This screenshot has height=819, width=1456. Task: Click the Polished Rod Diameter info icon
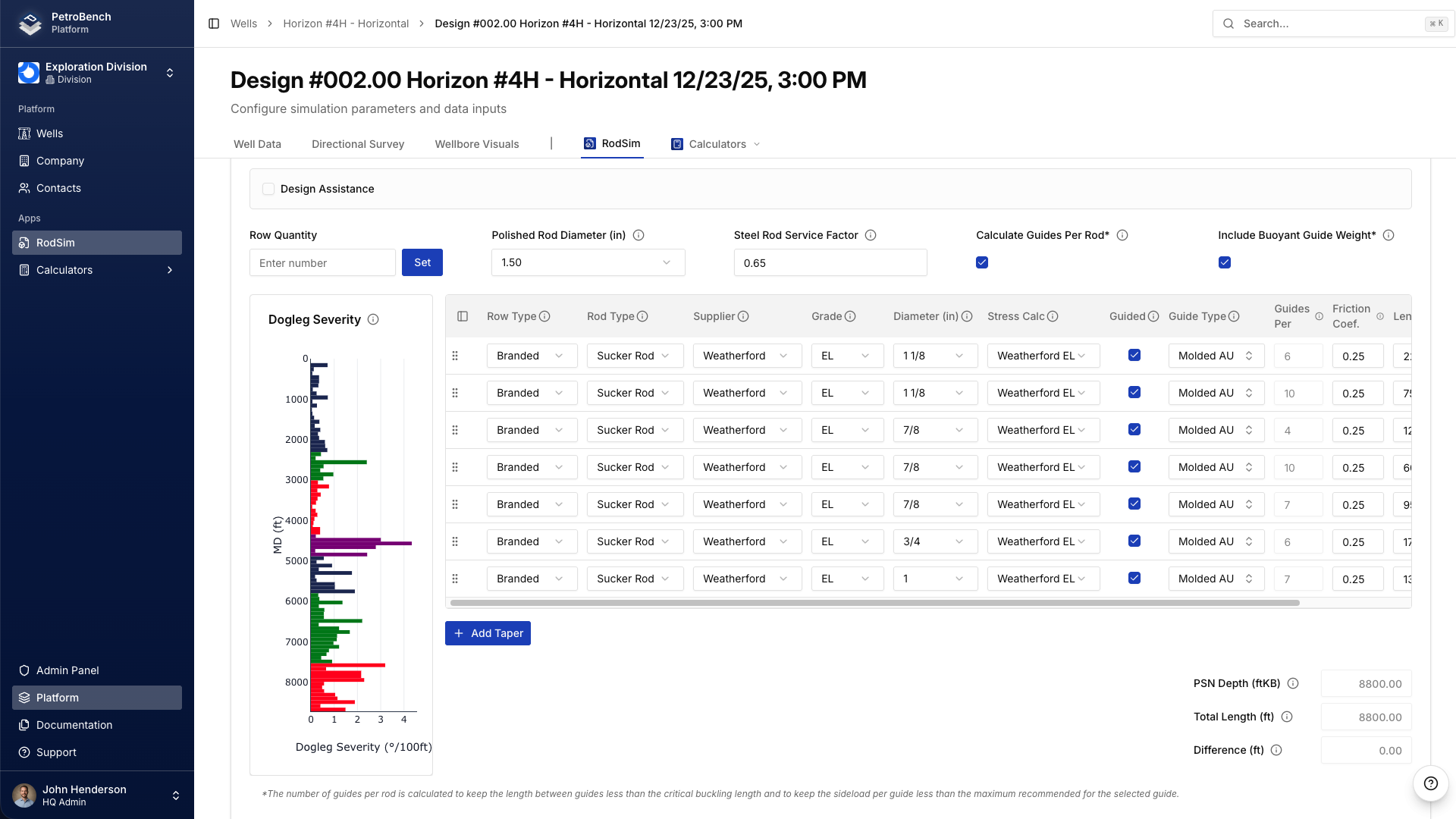[x=639, y=235]
